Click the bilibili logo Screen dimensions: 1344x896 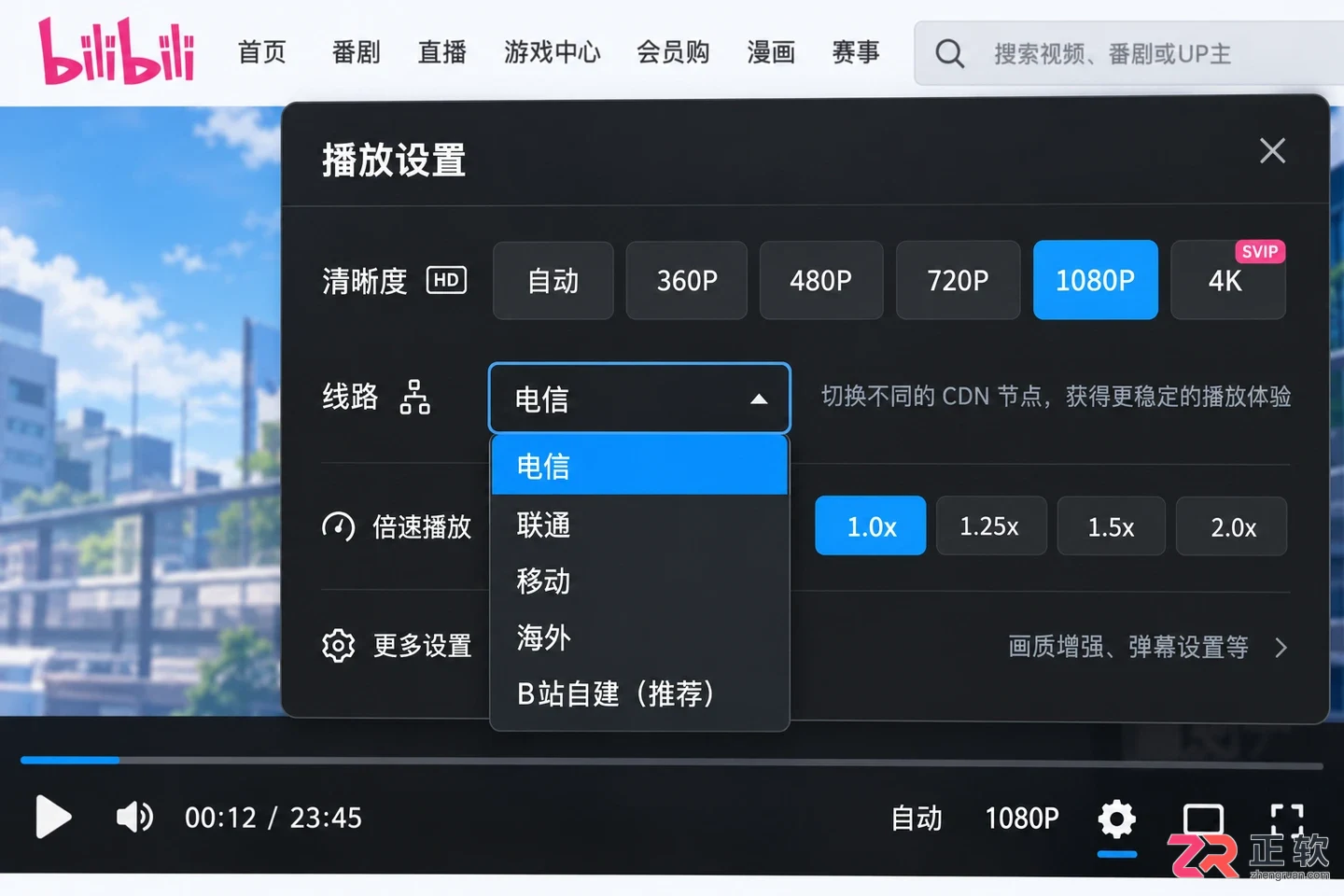point(116,51)
